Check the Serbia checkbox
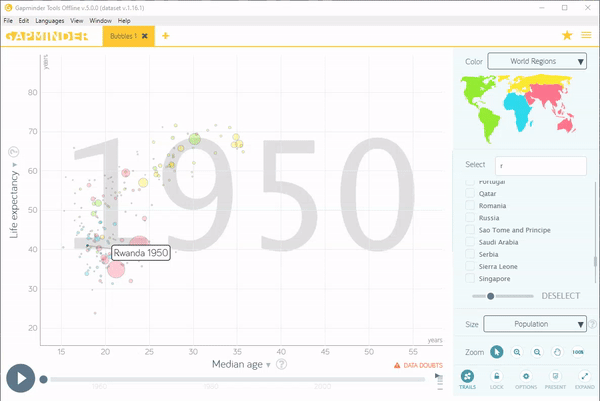The height and width of the screenshot is (401, 600). (470, 254)
